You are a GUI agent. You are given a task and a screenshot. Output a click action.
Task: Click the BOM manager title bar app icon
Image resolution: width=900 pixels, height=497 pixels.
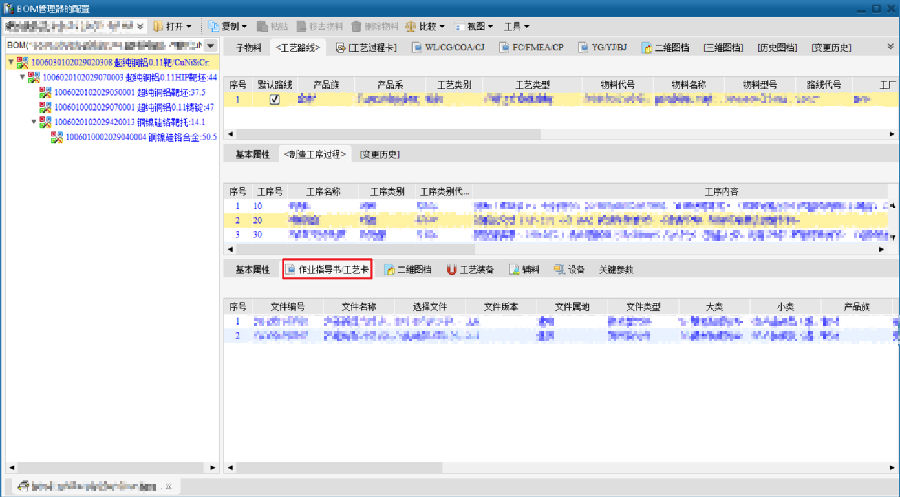[x=9, y=8]
